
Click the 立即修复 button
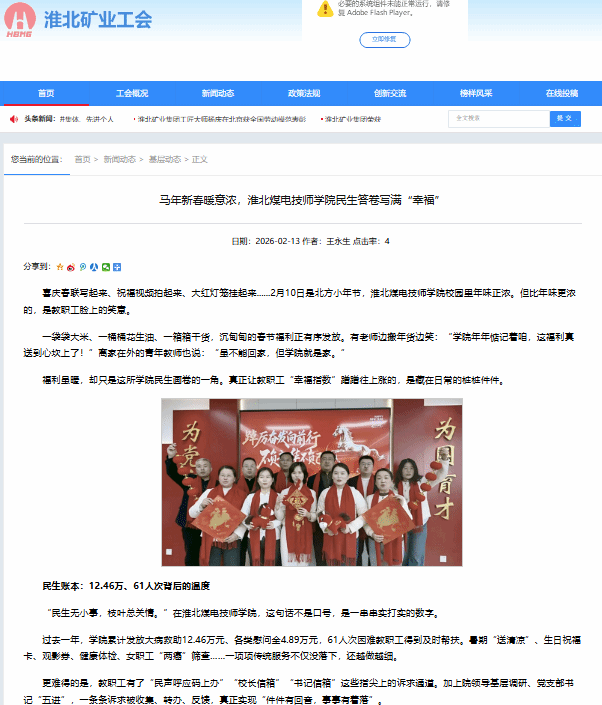(x=385, y=40)
